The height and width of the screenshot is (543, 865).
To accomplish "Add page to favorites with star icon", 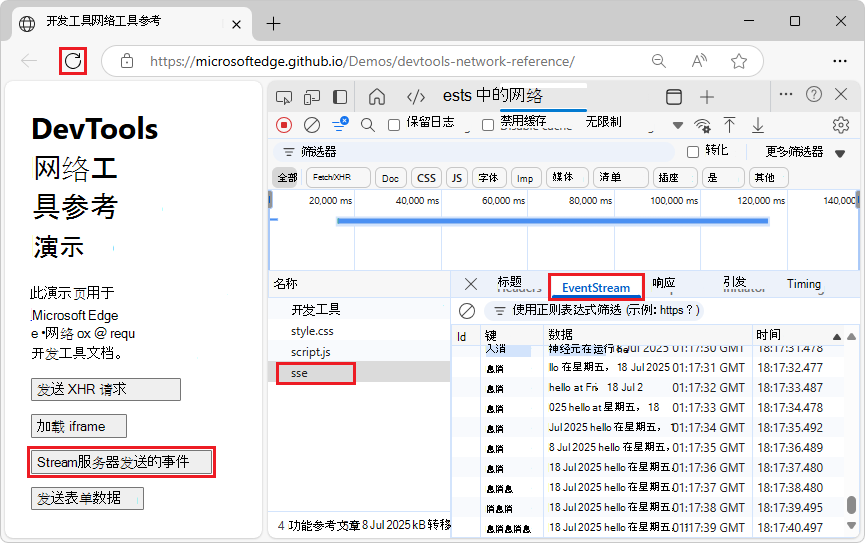I will [739, 61].
